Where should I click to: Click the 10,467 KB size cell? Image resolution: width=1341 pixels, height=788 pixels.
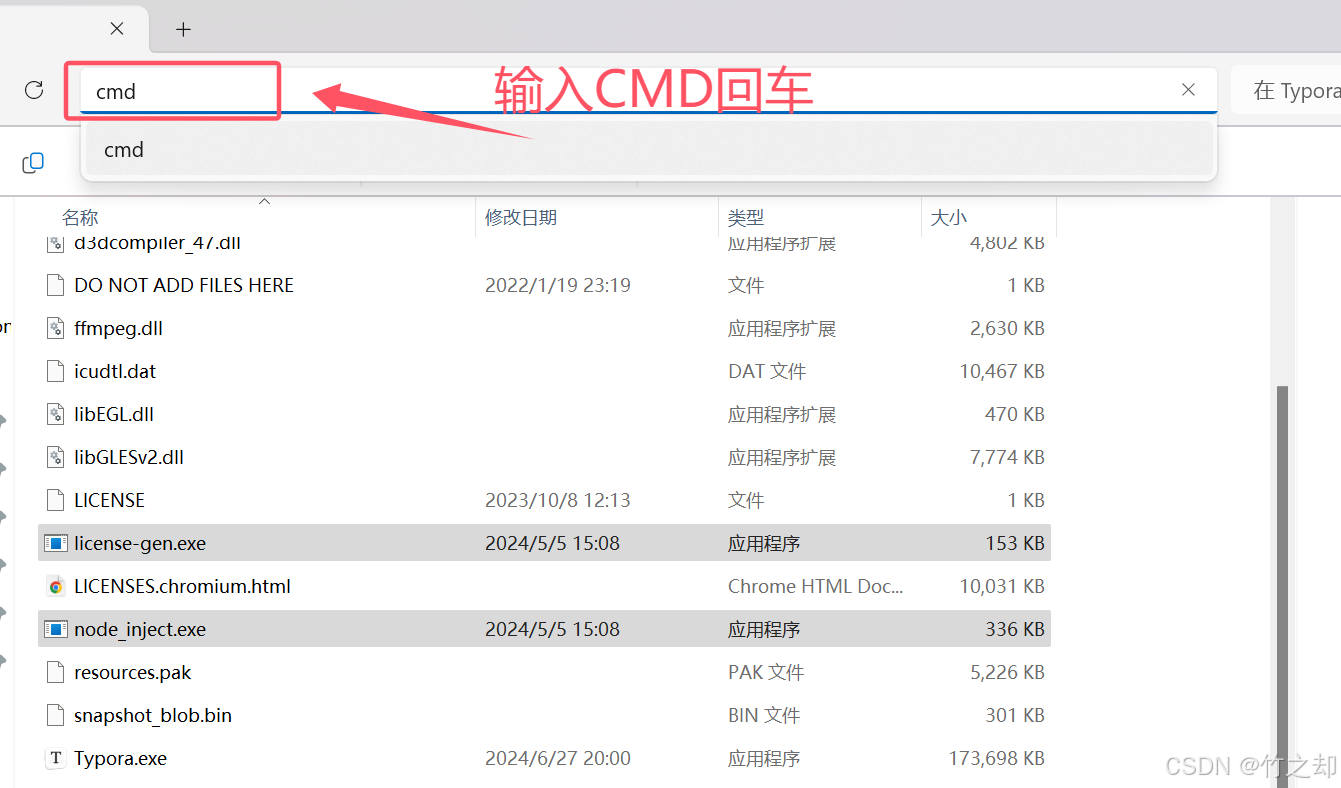click(x=1002, y=371)
